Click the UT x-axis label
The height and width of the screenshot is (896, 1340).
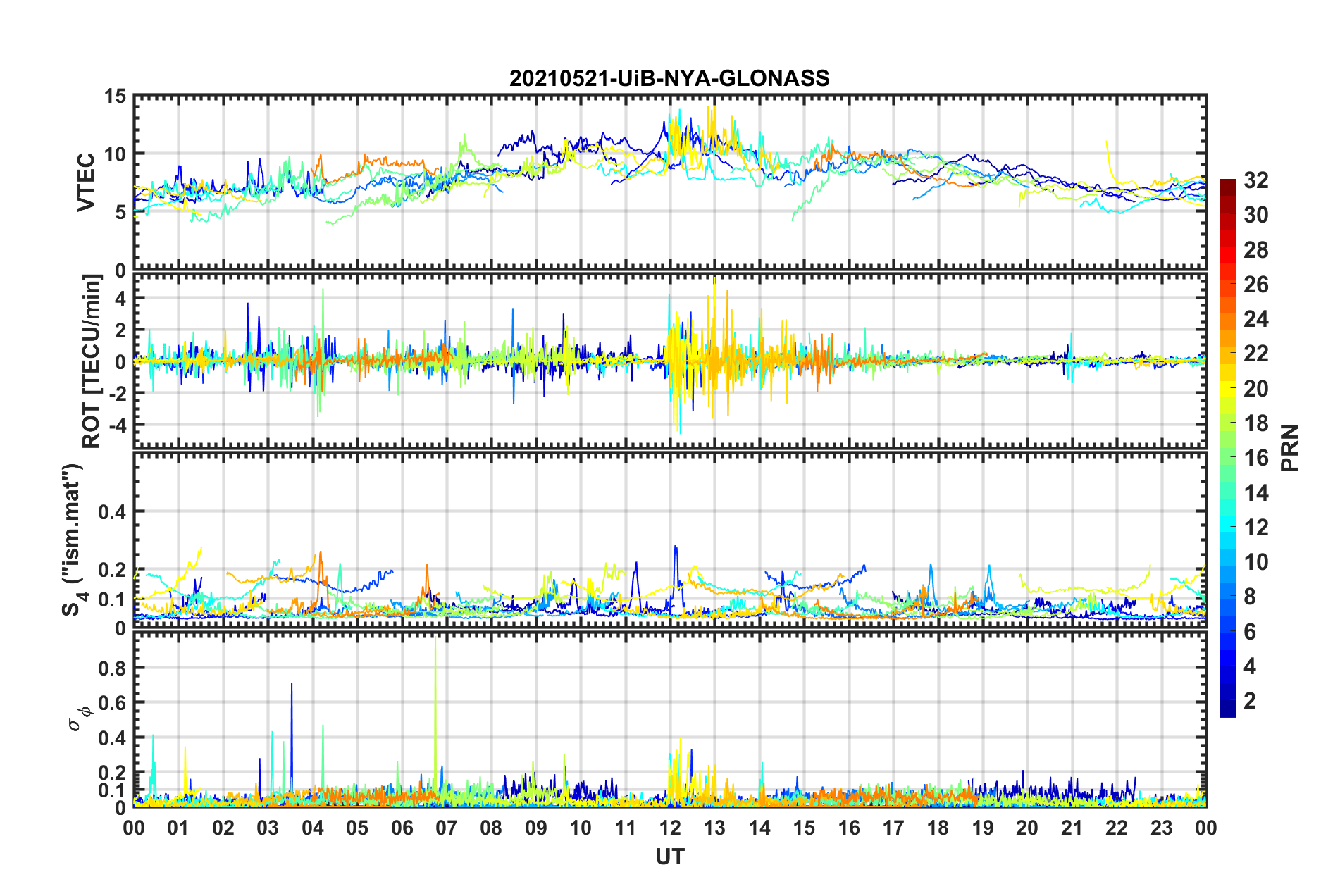coord(670,857)
